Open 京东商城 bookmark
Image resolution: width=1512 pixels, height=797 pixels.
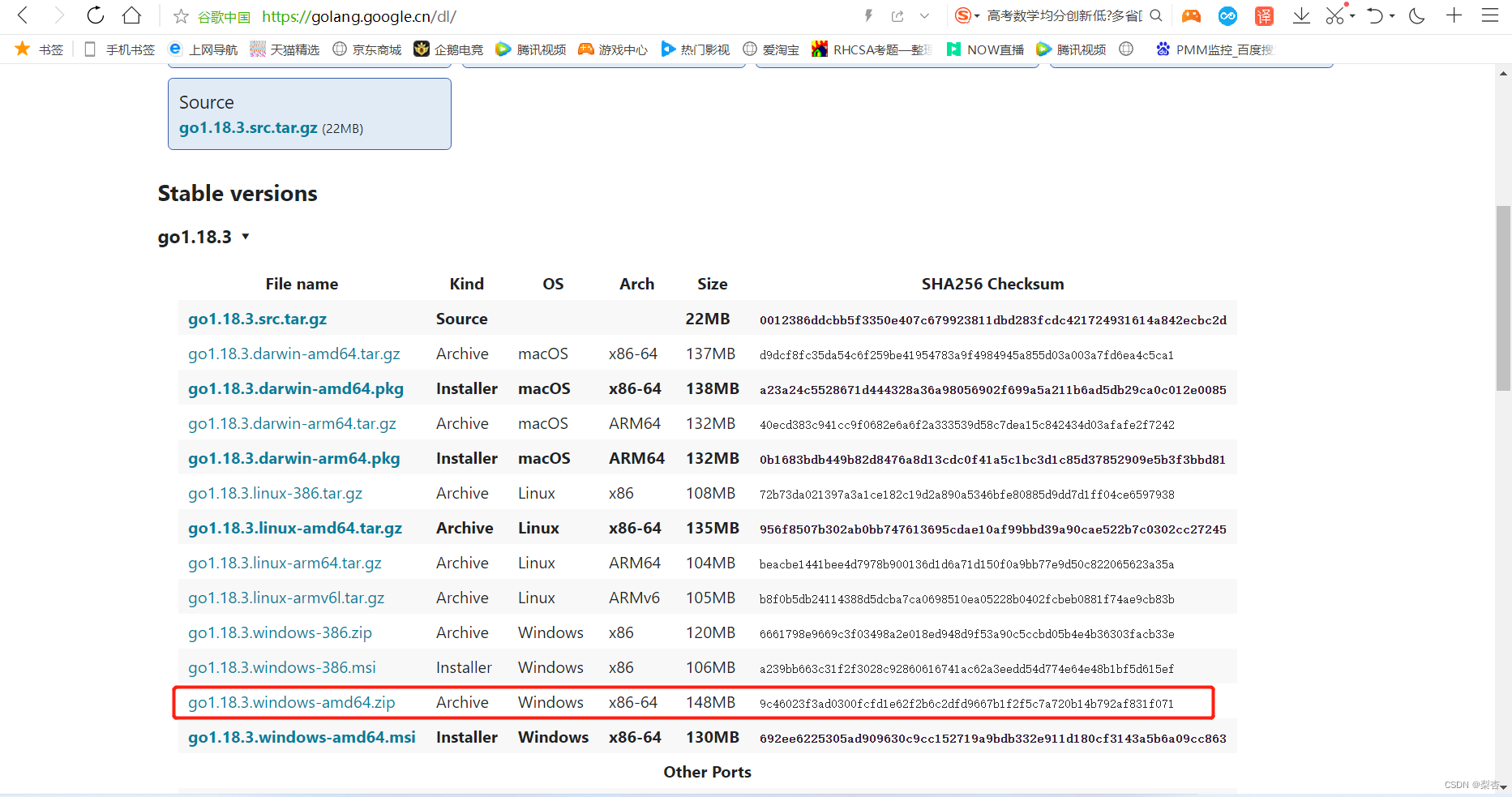pyautogui.click(x=367, y=49)
